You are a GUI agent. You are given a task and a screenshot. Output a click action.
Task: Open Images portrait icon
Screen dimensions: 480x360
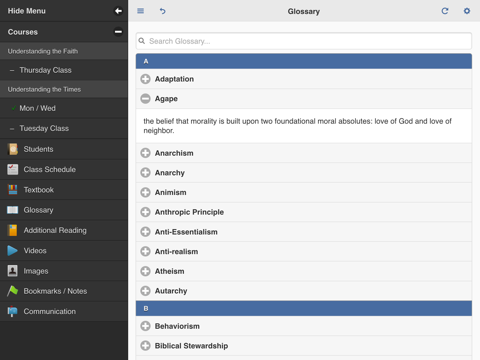tap(13, 271)
